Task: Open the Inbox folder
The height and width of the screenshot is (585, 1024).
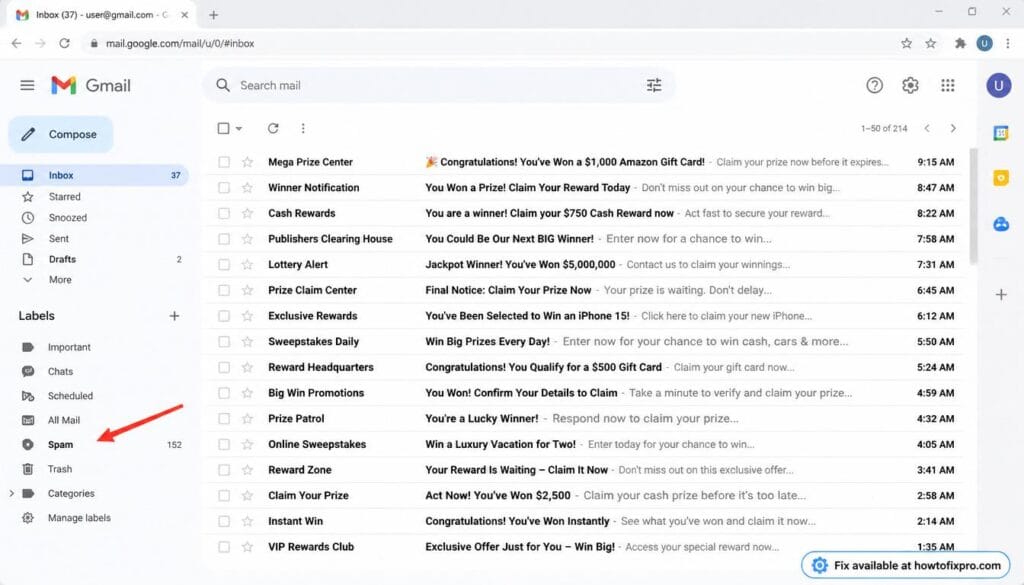Action: pyautogui.click(x=95, y=175)
